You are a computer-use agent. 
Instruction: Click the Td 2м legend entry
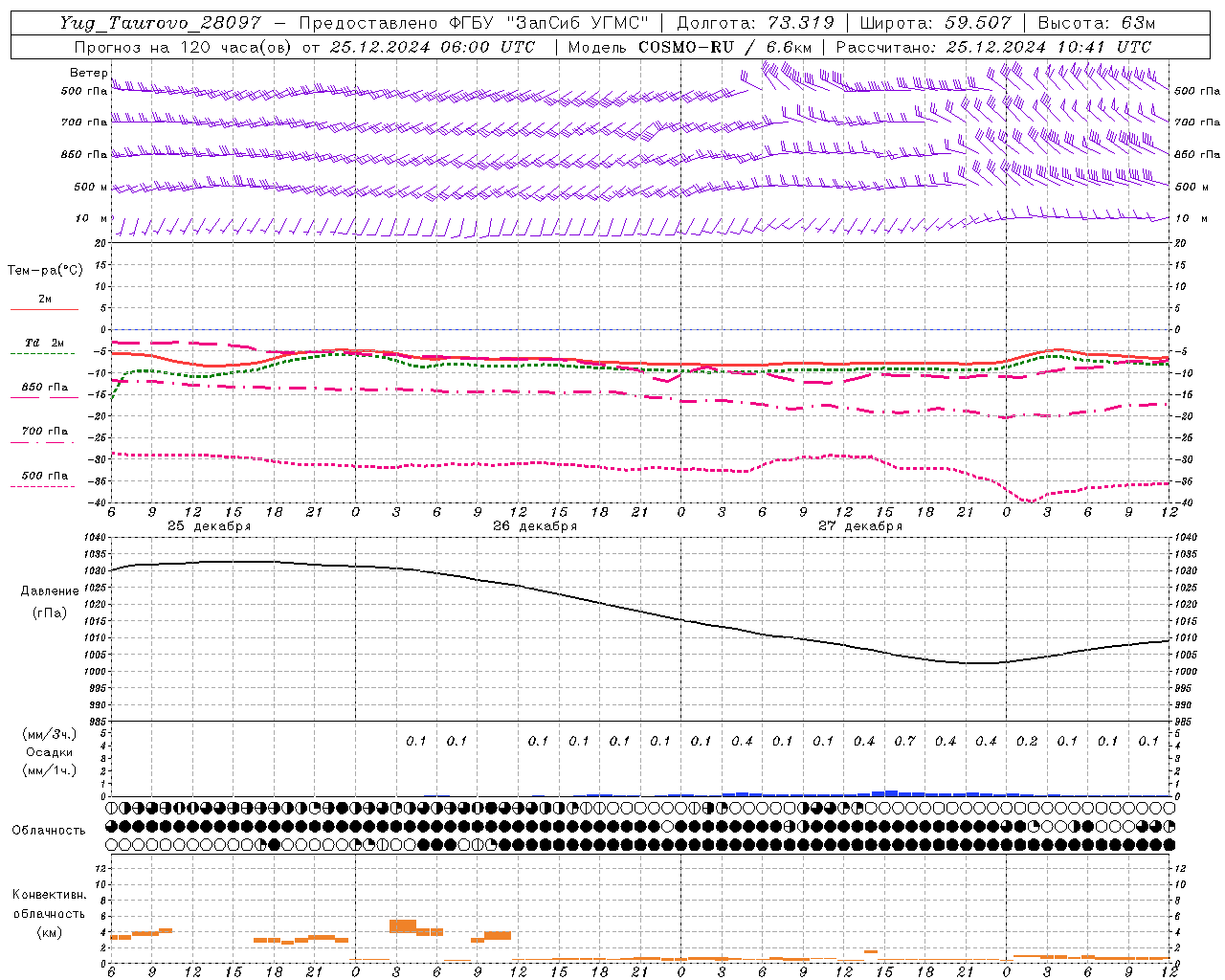[x=44, y=343]
